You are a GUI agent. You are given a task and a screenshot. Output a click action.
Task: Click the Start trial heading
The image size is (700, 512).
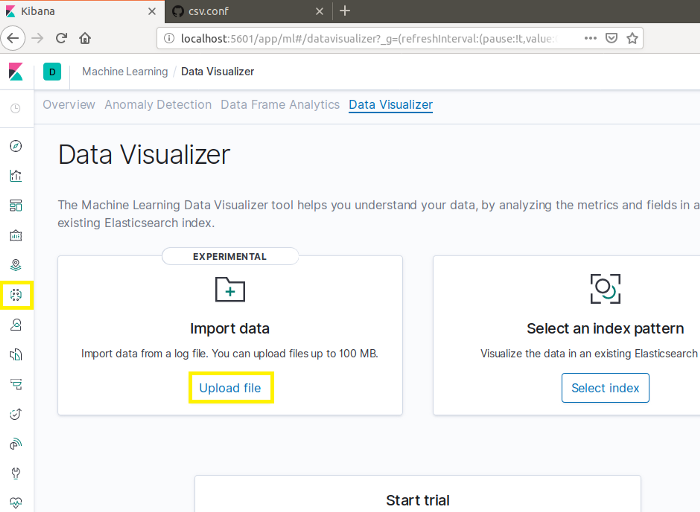(x=417, y=500)
